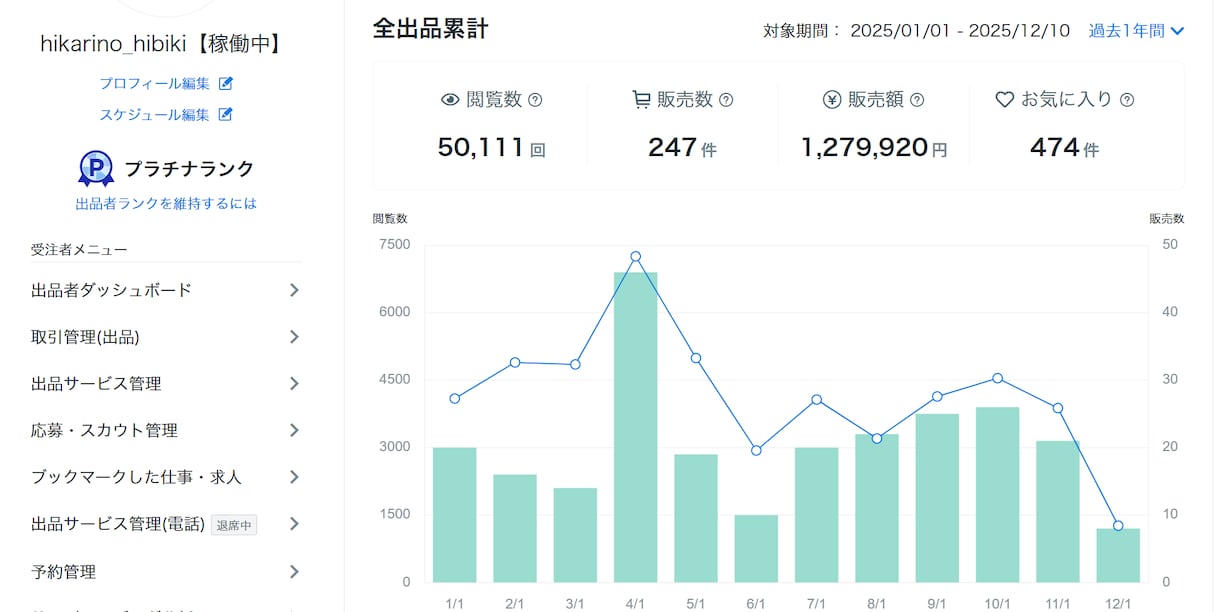Click the 4/1 bar in the chart

(635, 427)
